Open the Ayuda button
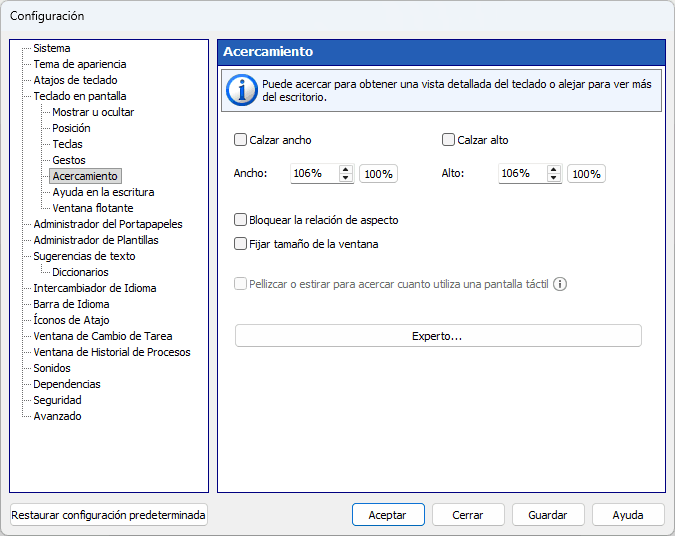The width and height of the screenshot is (675, 536). [628, 515]
